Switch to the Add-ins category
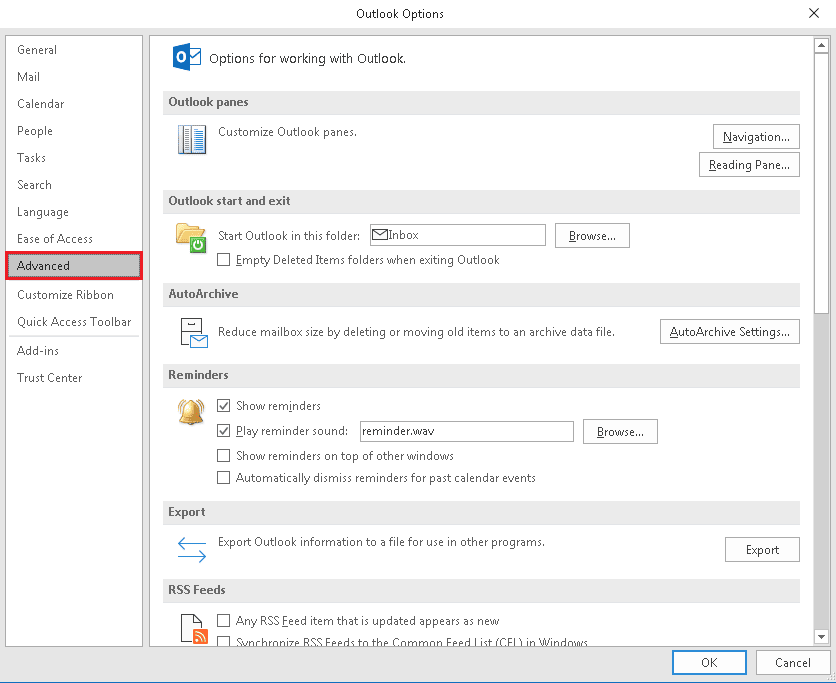836x683 pixels. [x=74, y=351]
